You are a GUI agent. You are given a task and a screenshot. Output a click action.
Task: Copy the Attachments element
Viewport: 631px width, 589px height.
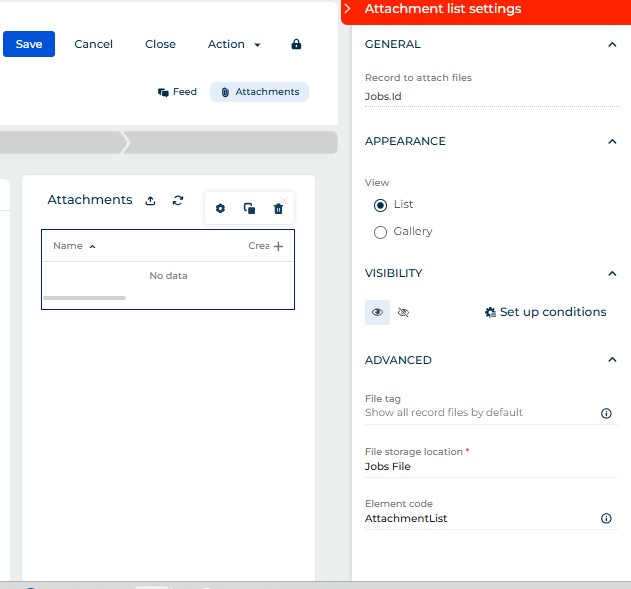[250, 208]
